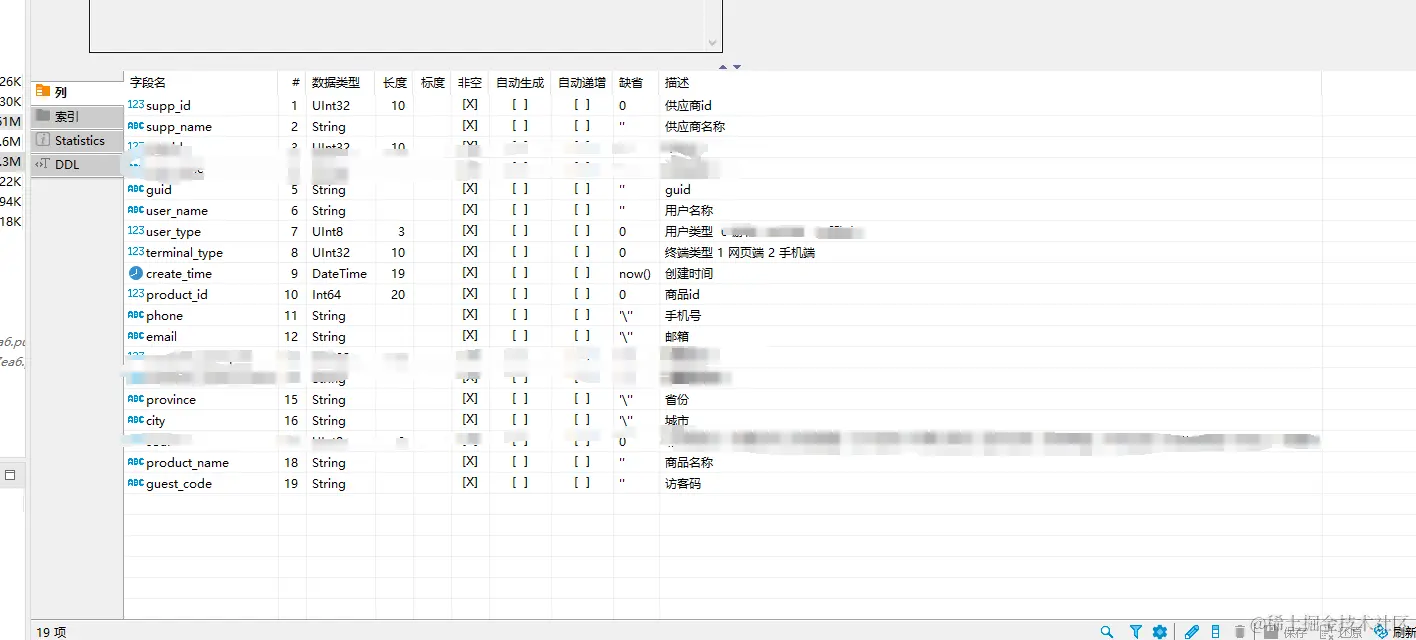Click the small square icon on left edge

click(x=10, y=475)
